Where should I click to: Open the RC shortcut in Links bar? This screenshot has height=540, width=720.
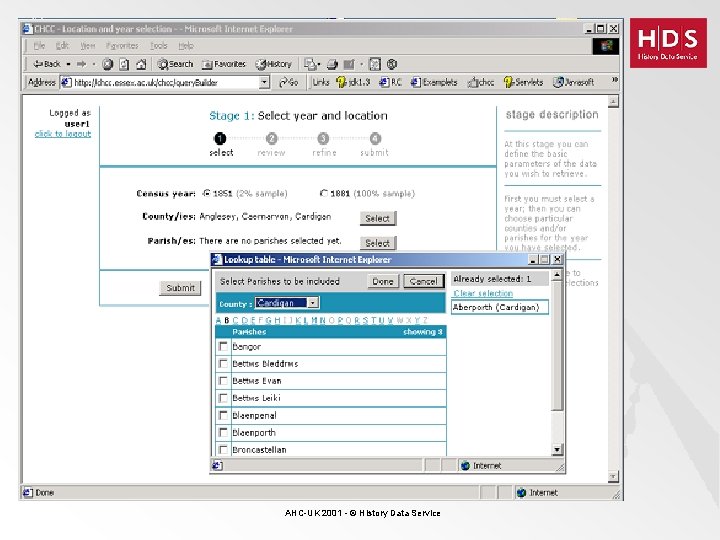[x=390, y=82]
